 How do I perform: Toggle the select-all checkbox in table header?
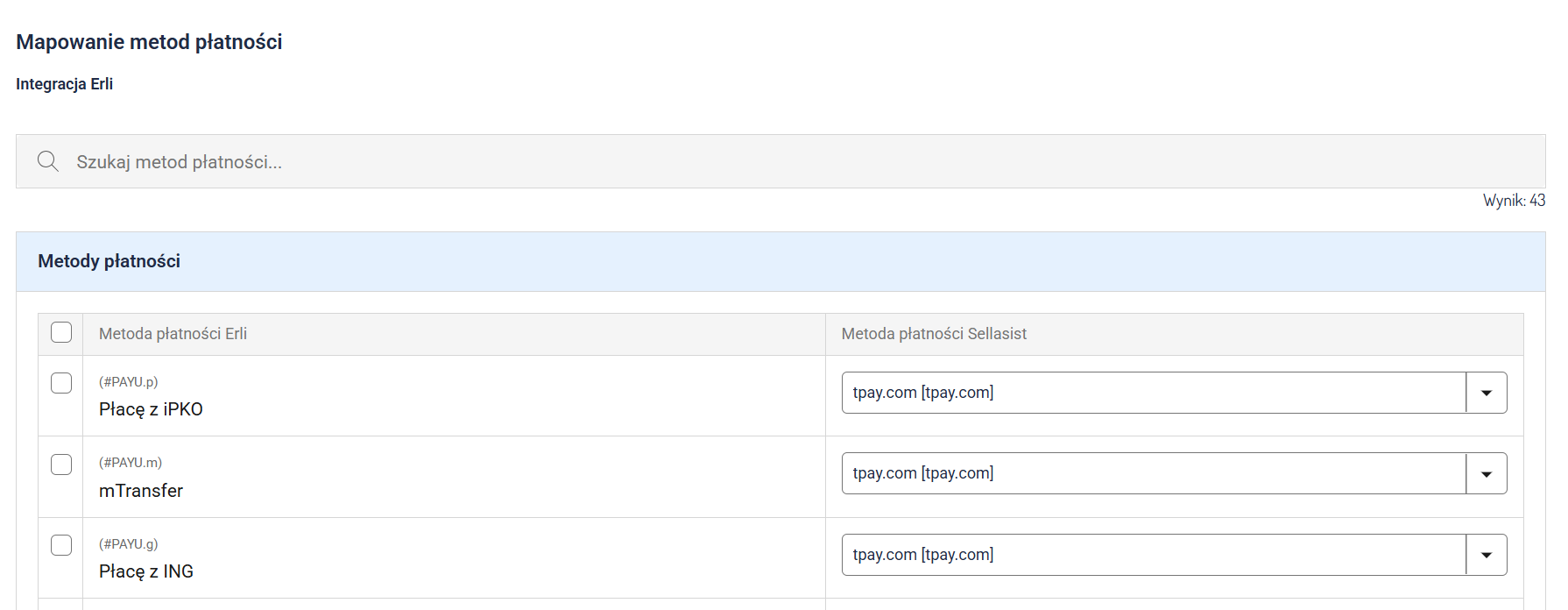pyautogui.click(x=61, y=333)
